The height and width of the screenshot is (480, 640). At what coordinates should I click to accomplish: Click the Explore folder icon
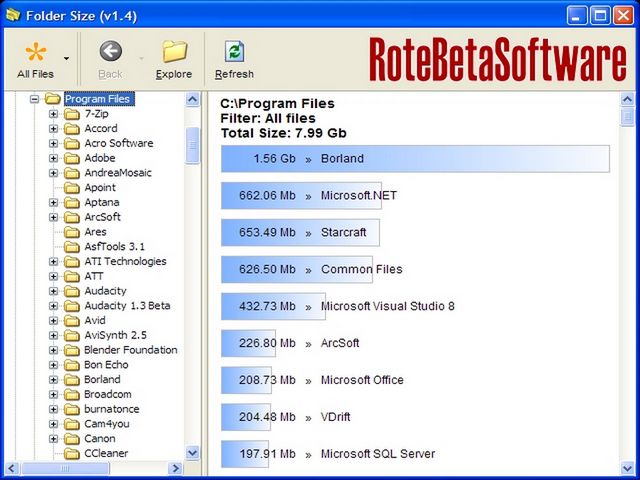pos(174,51)
